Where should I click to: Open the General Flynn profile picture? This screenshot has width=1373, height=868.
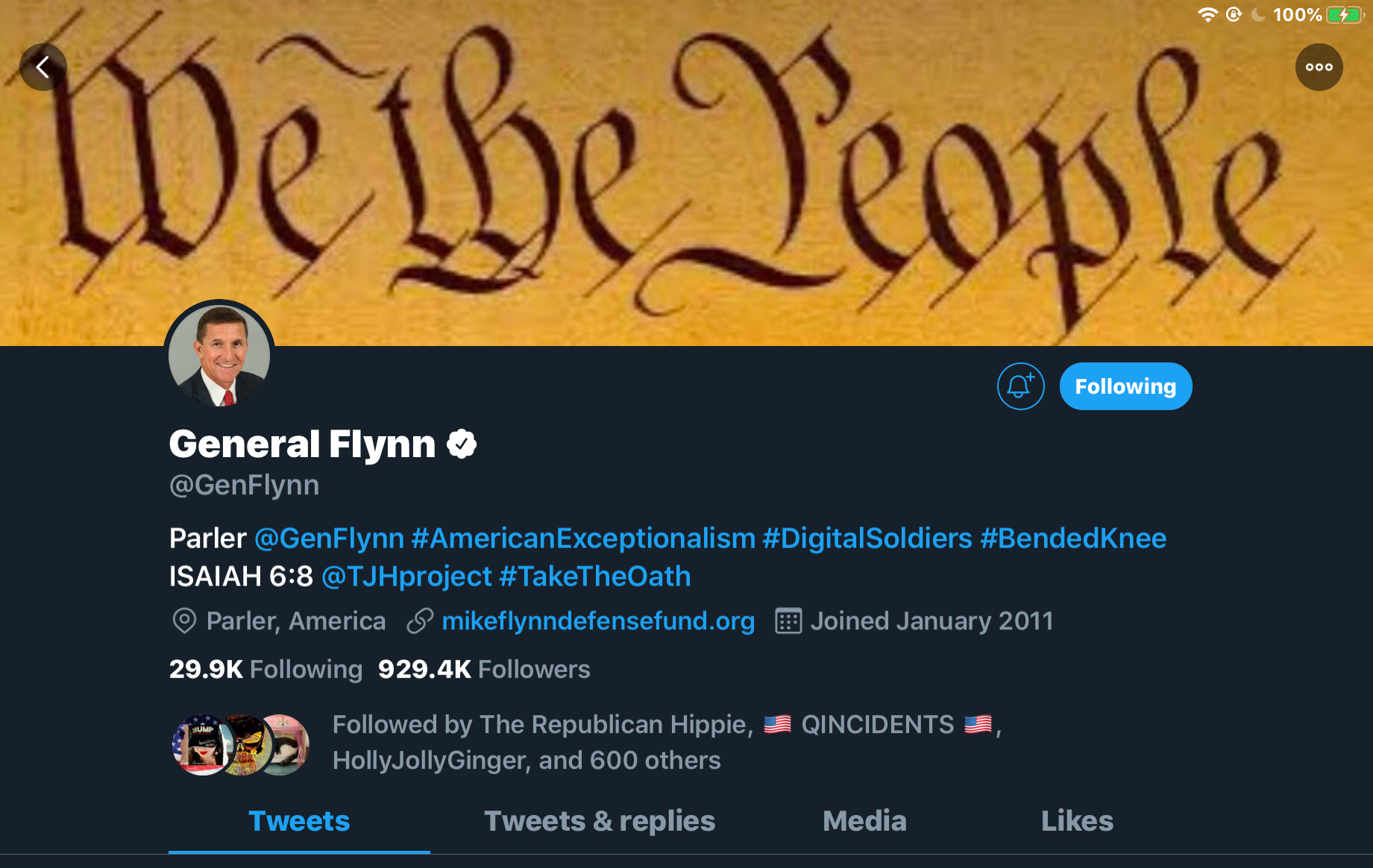(219, 355)
